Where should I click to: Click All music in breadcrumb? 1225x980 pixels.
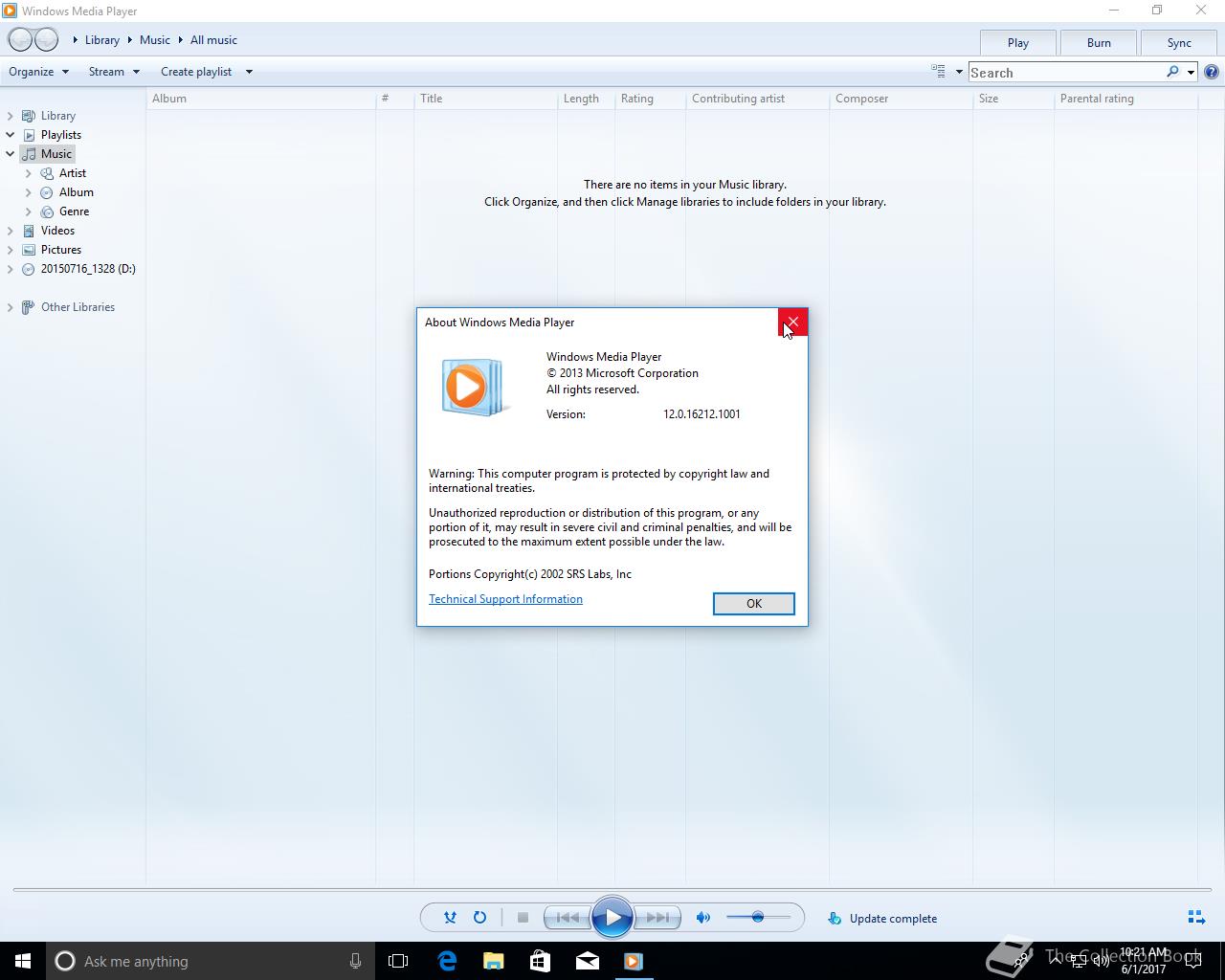pos(213,40)
